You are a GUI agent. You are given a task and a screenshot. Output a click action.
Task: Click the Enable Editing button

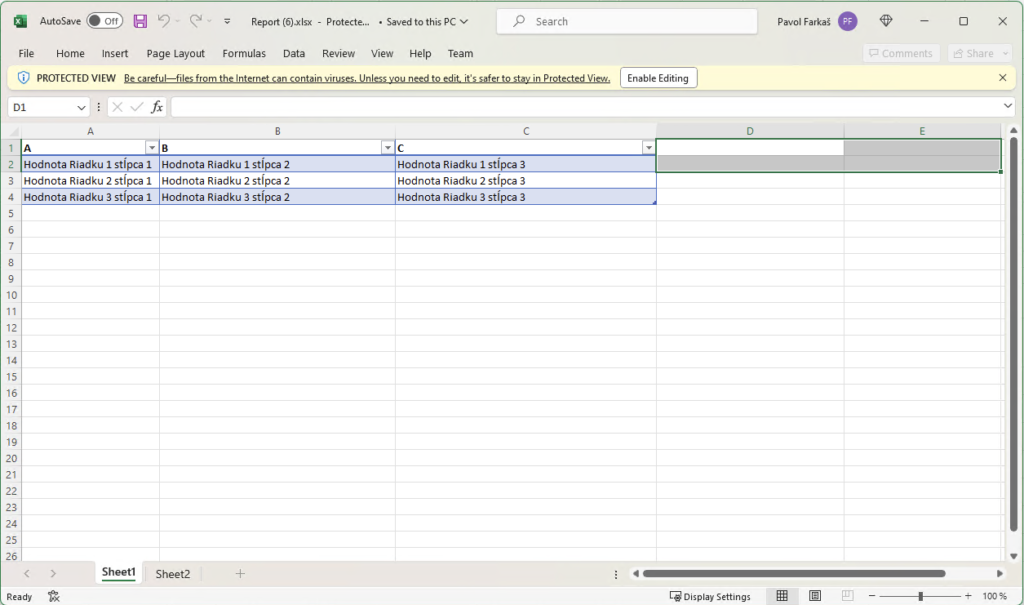658,78
